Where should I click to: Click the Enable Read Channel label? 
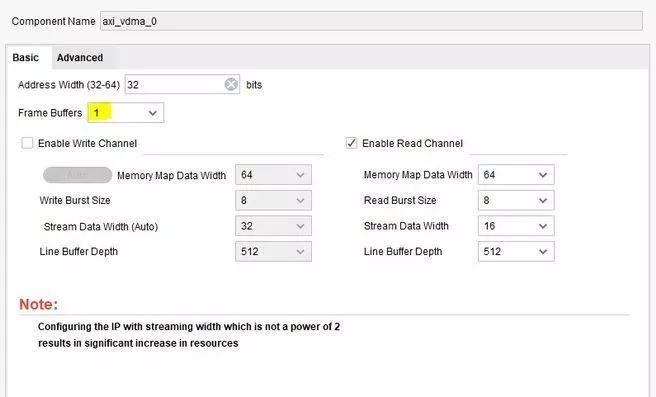pos(413,143)
